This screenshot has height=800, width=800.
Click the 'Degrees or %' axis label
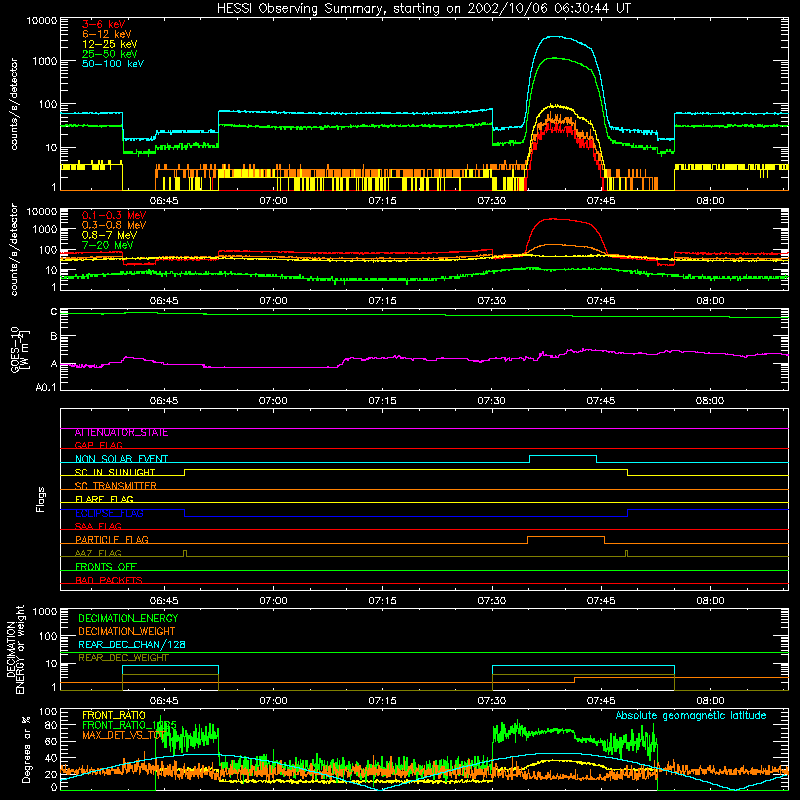click(26, 749)
